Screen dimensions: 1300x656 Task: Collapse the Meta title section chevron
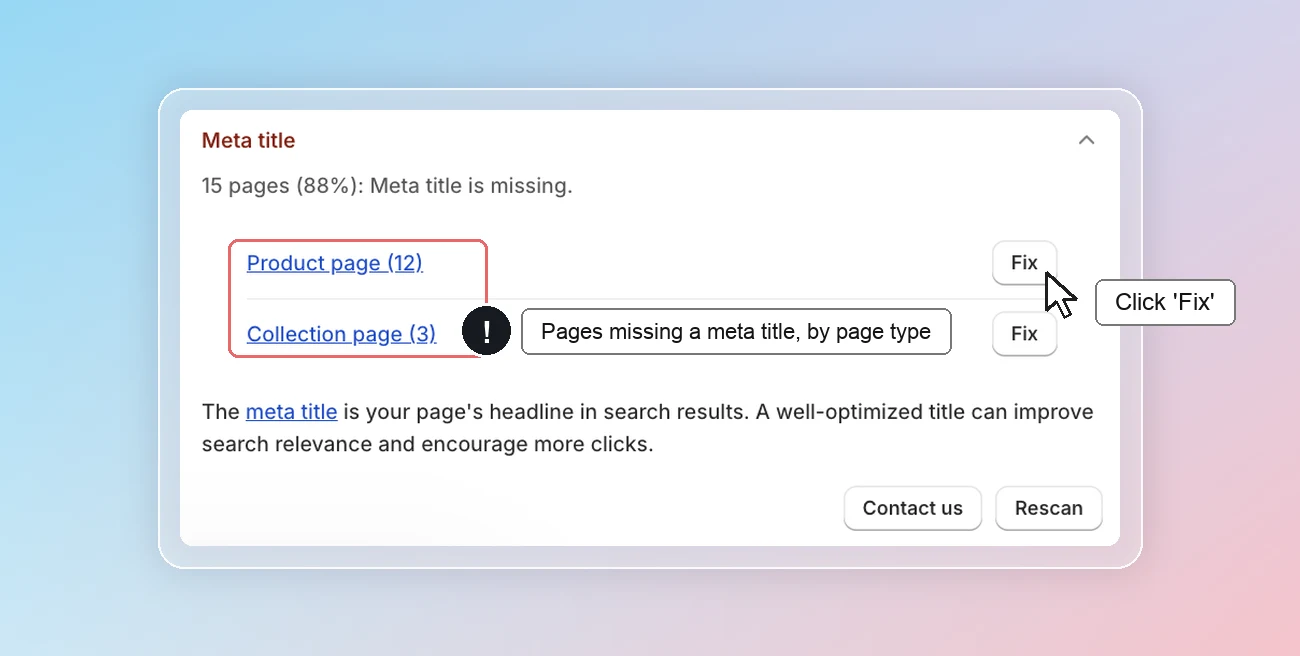coord(1086,140)
